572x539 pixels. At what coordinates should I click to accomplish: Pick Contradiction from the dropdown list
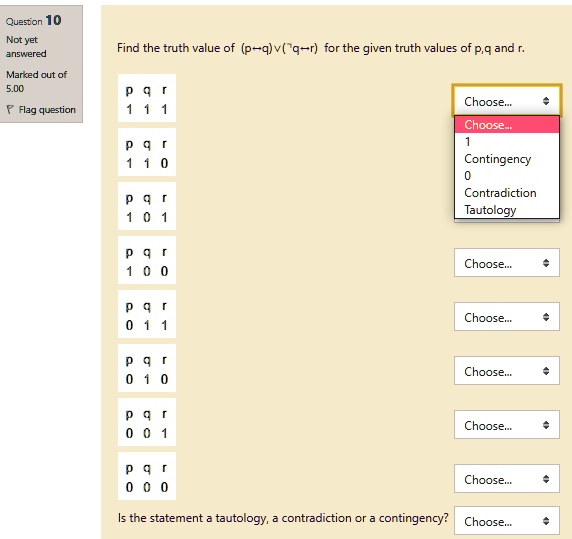506,193
